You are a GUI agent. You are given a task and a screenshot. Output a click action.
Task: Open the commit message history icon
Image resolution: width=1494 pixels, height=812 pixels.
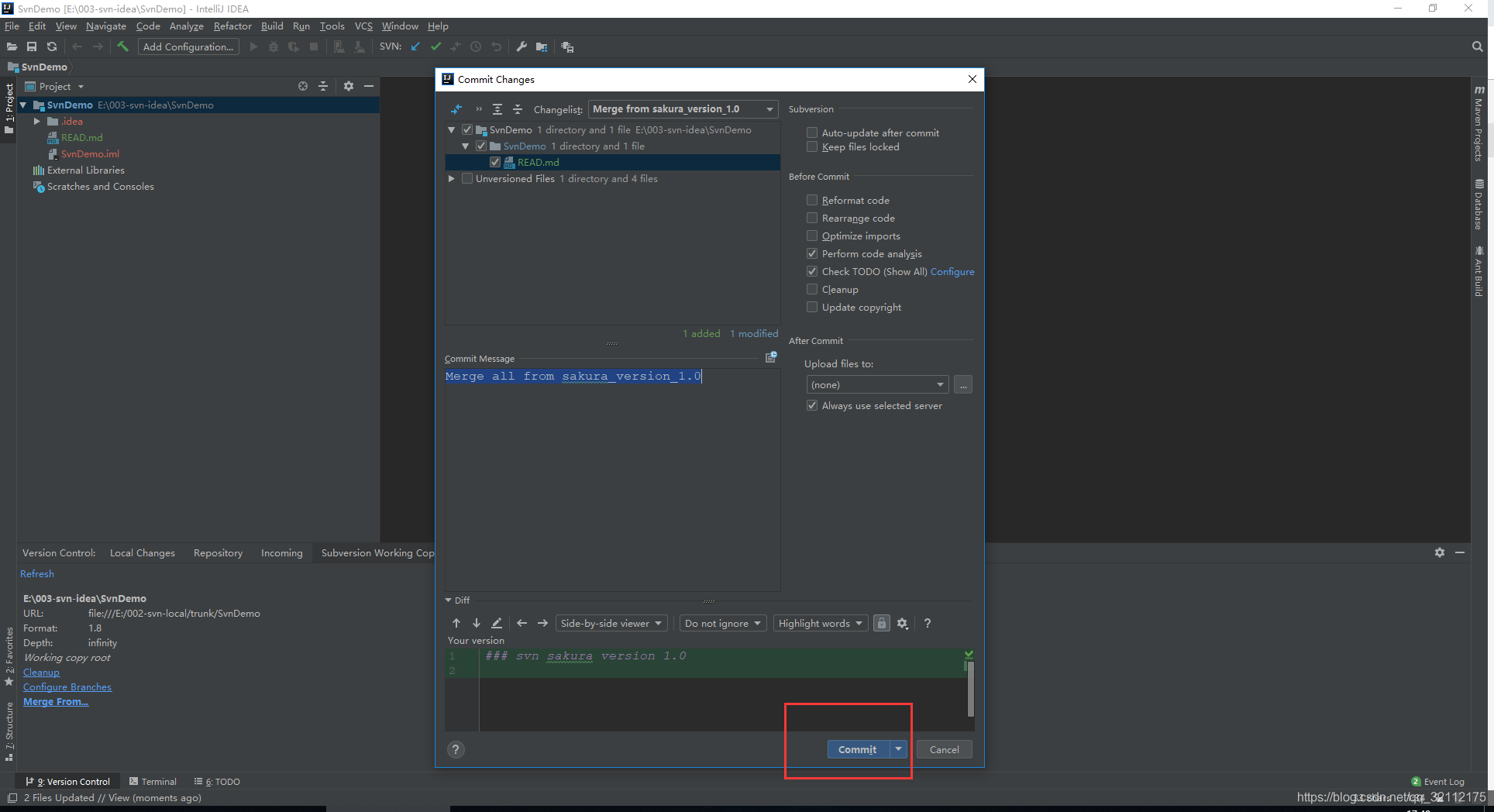point(771,357)
